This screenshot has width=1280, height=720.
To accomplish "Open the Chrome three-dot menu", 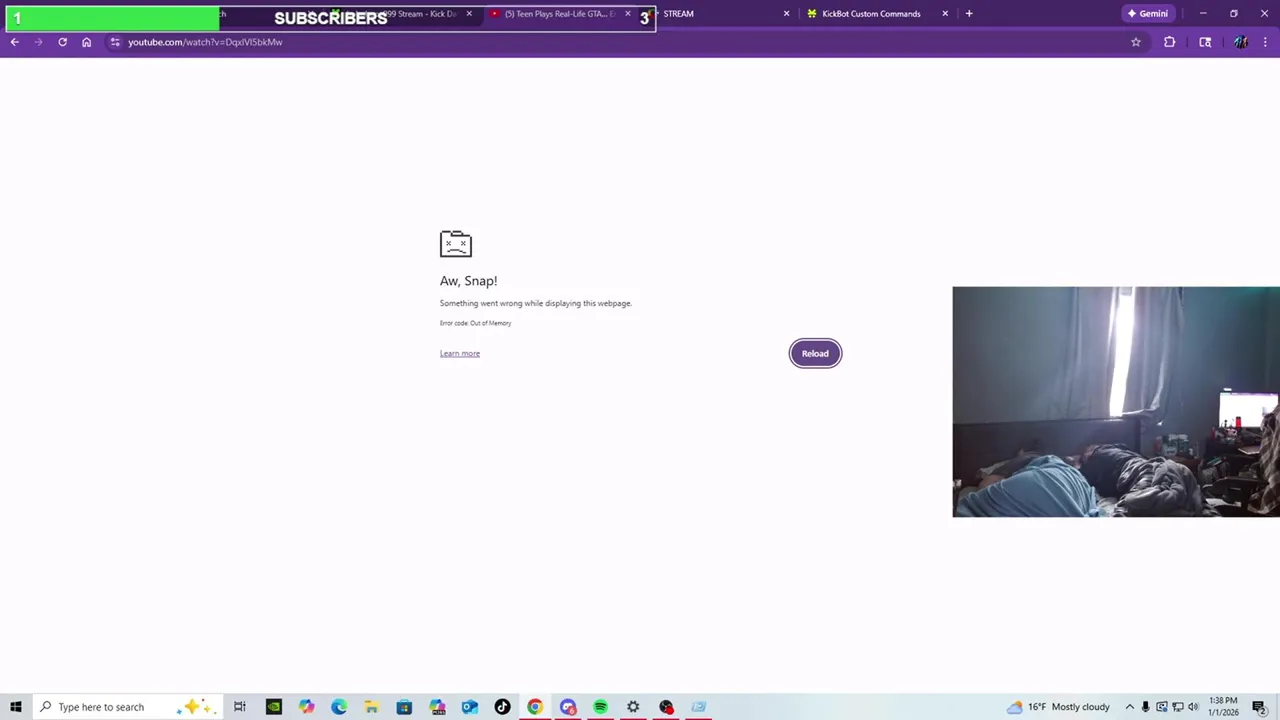I will [x=1265, y=42].
